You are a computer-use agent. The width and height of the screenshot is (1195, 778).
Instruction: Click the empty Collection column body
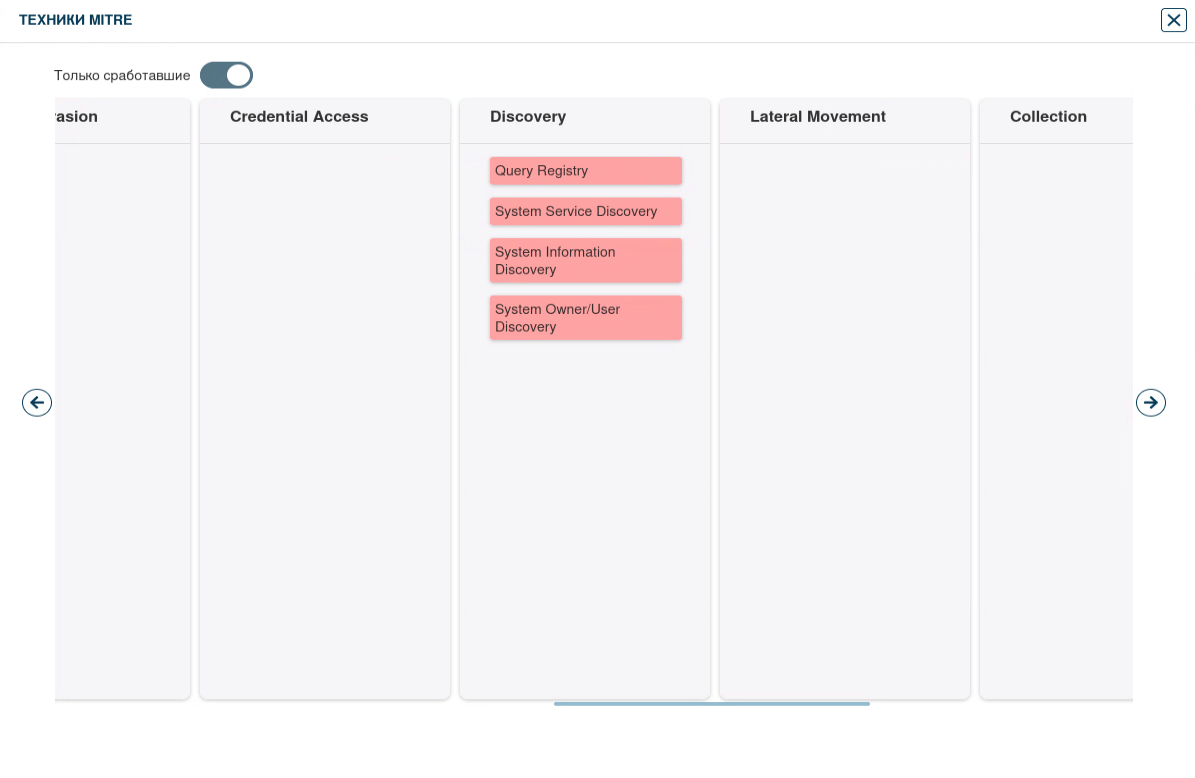(1056, 420)
